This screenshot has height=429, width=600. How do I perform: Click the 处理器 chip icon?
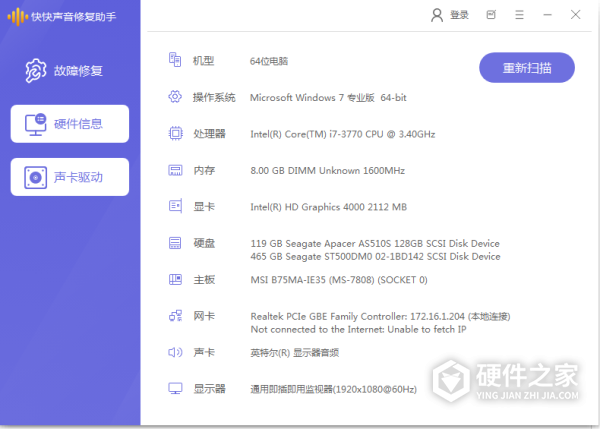pos(176,133)
